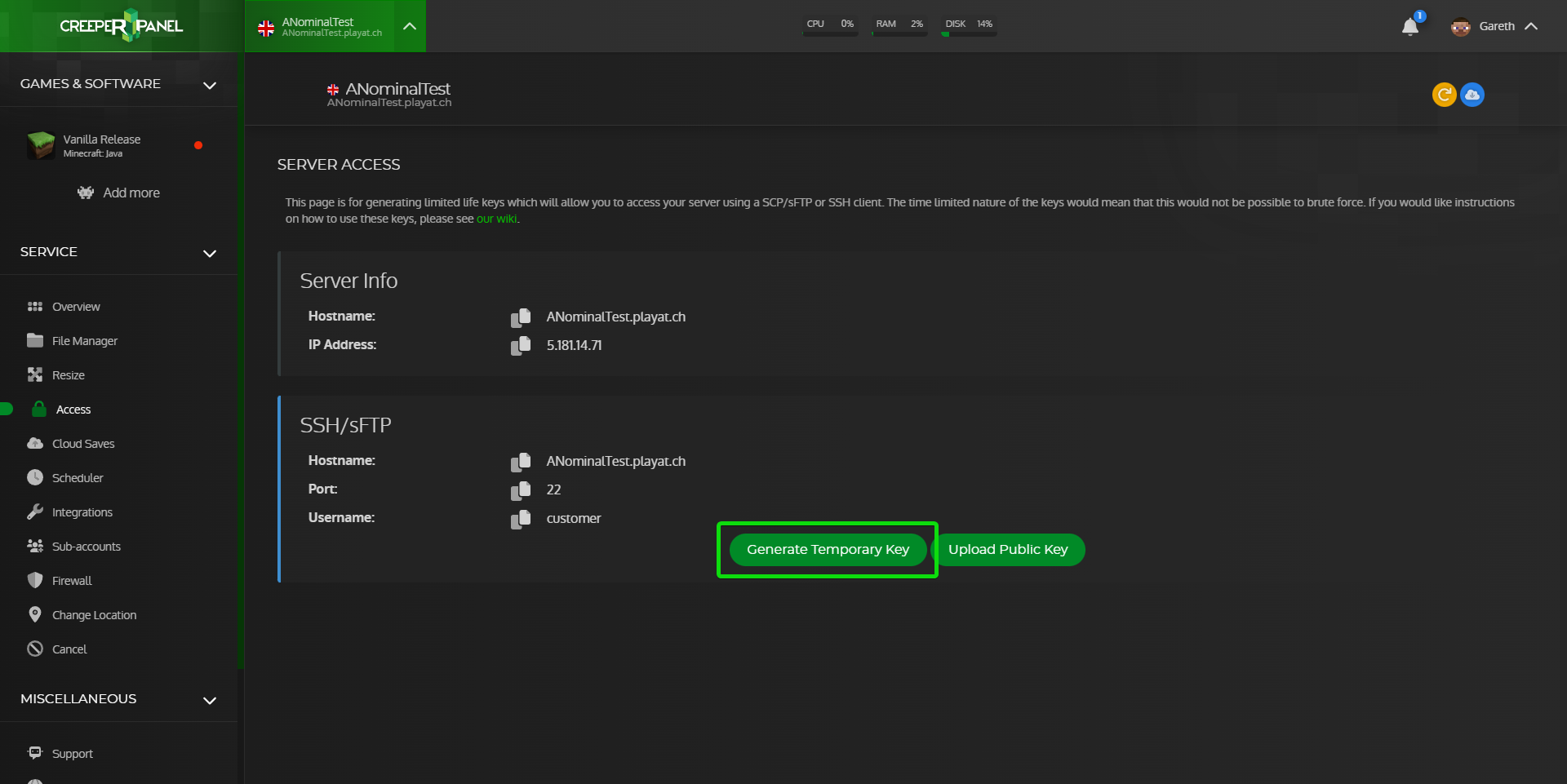Open the Firewall page

(72, 581)
